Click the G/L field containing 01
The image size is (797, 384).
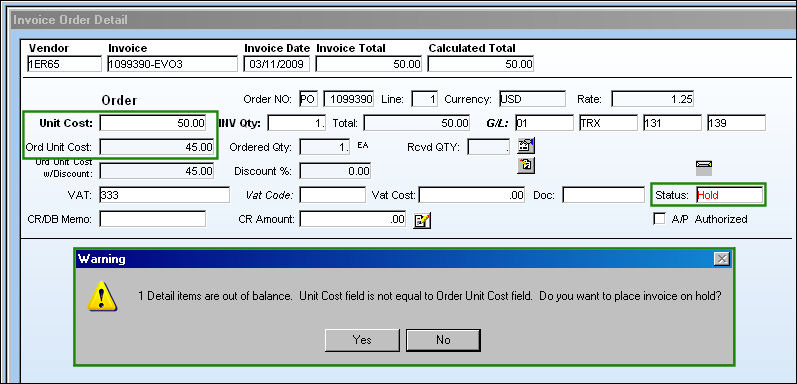point(544,123)
